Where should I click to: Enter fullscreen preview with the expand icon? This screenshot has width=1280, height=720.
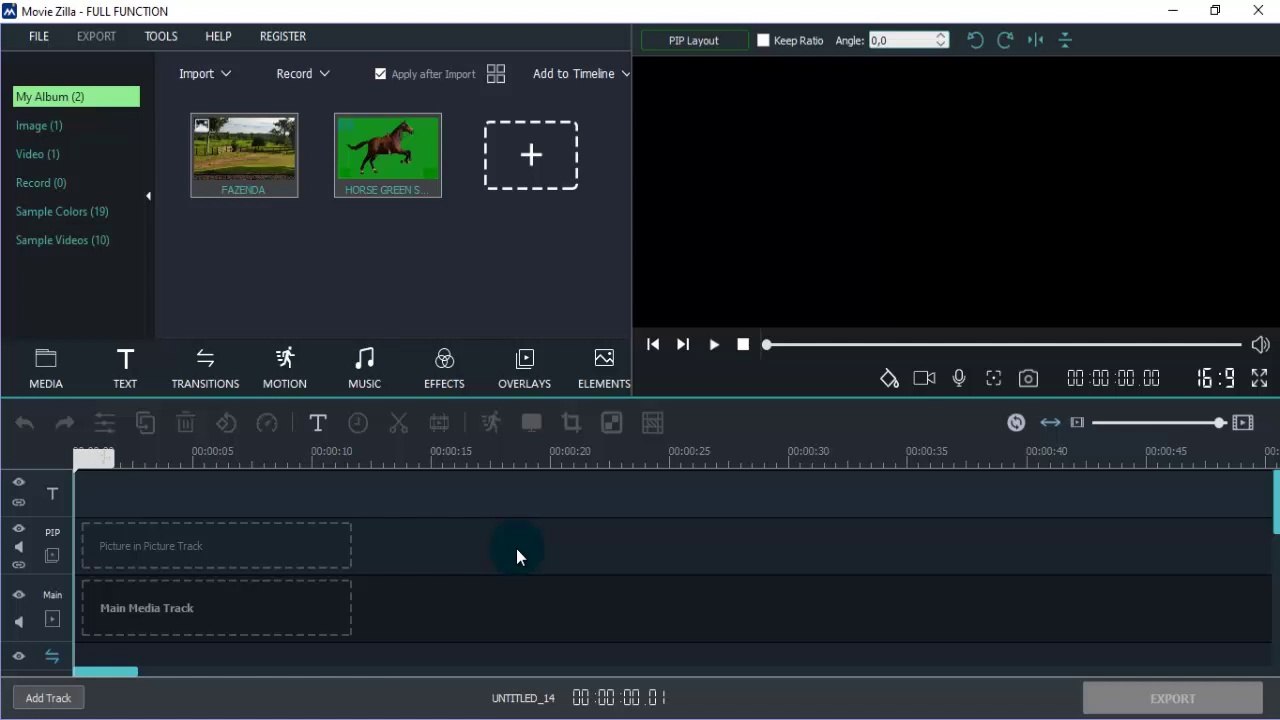pyautogui.click(x=1259, y=378)
